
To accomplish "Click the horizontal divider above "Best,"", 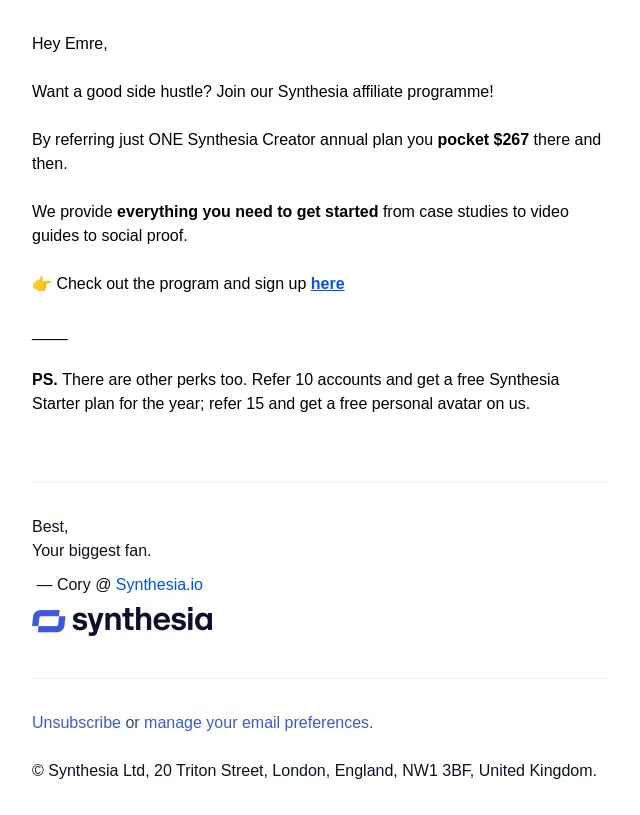I will (320, 482).
